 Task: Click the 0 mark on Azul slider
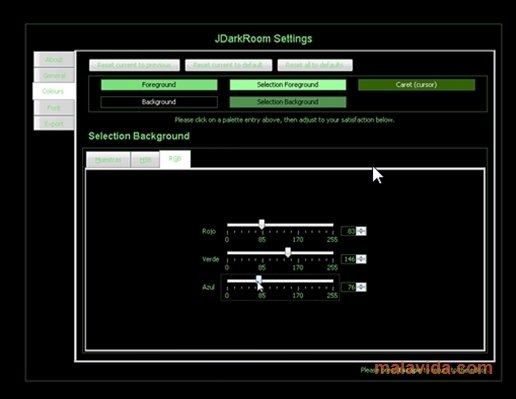tap(227, 295)
